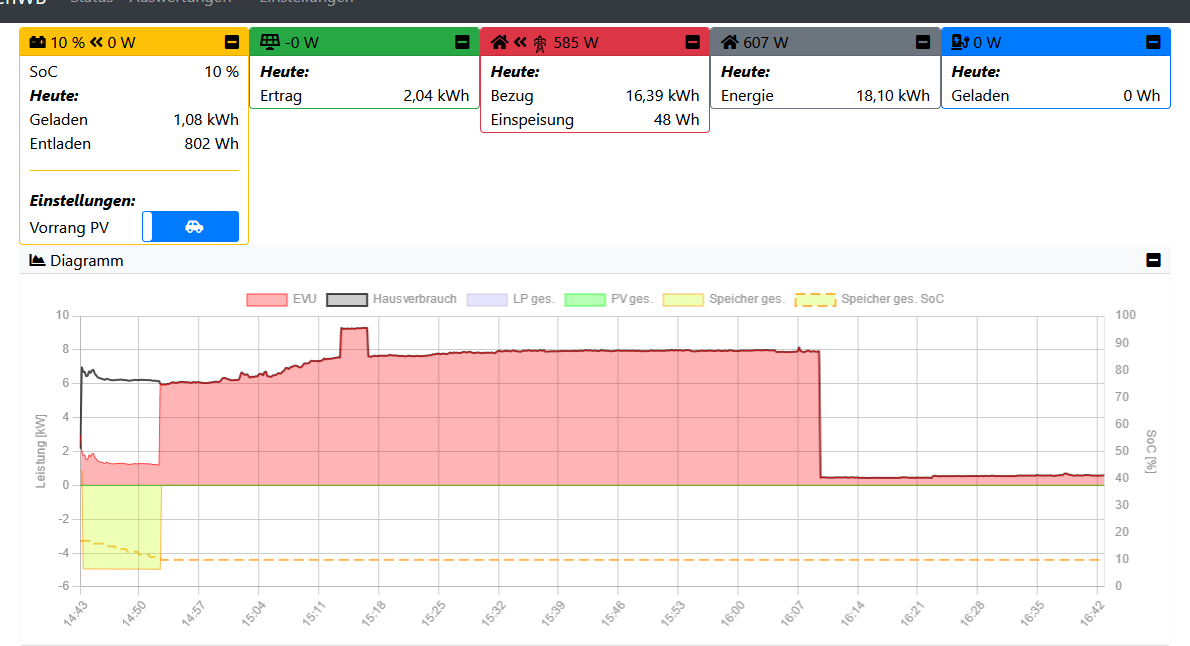
Task: Collapse the green PV yield card
Action: [x=462, y=42]
